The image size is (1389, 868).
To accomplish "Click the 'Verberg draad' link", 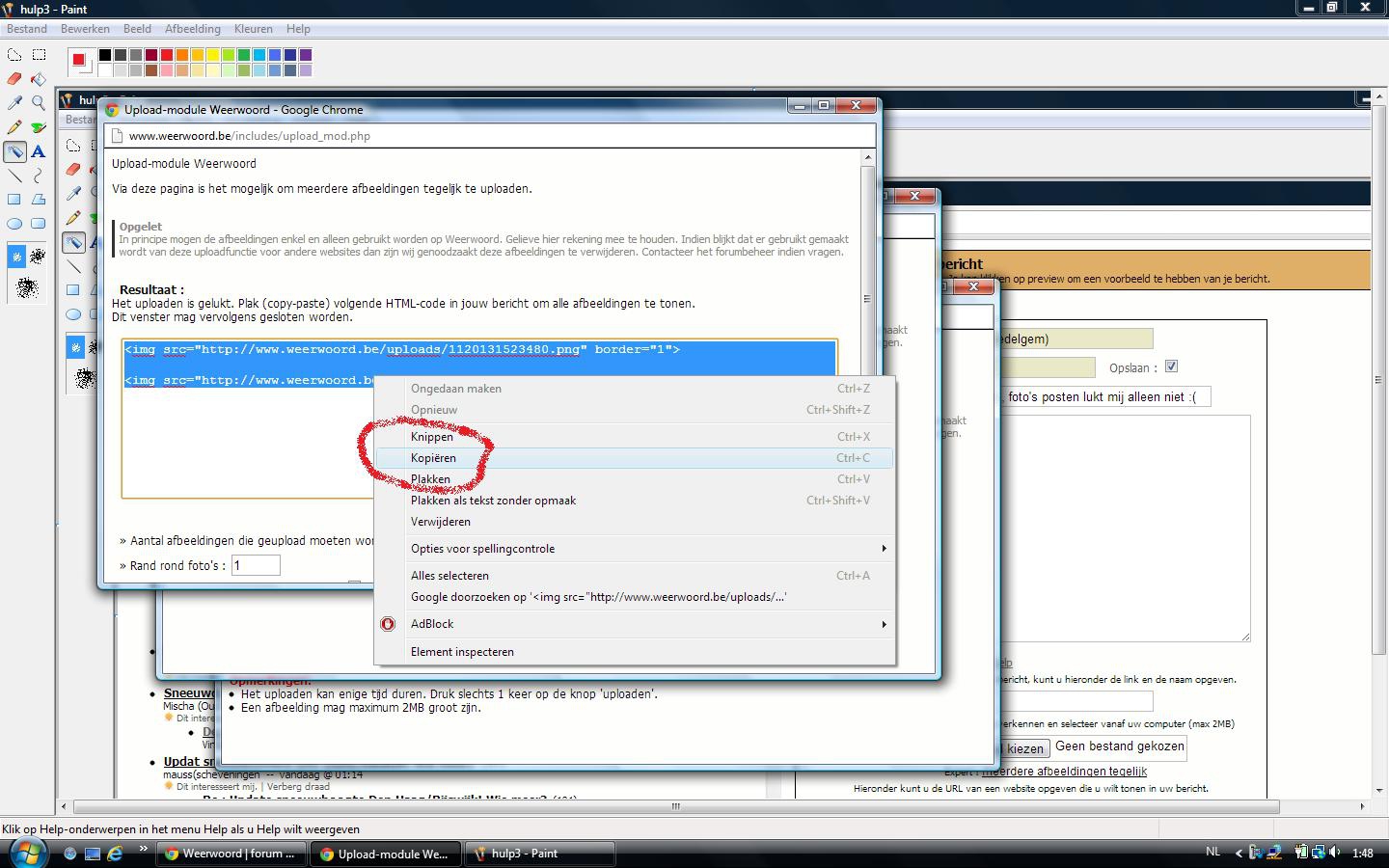I will [298, 787].
